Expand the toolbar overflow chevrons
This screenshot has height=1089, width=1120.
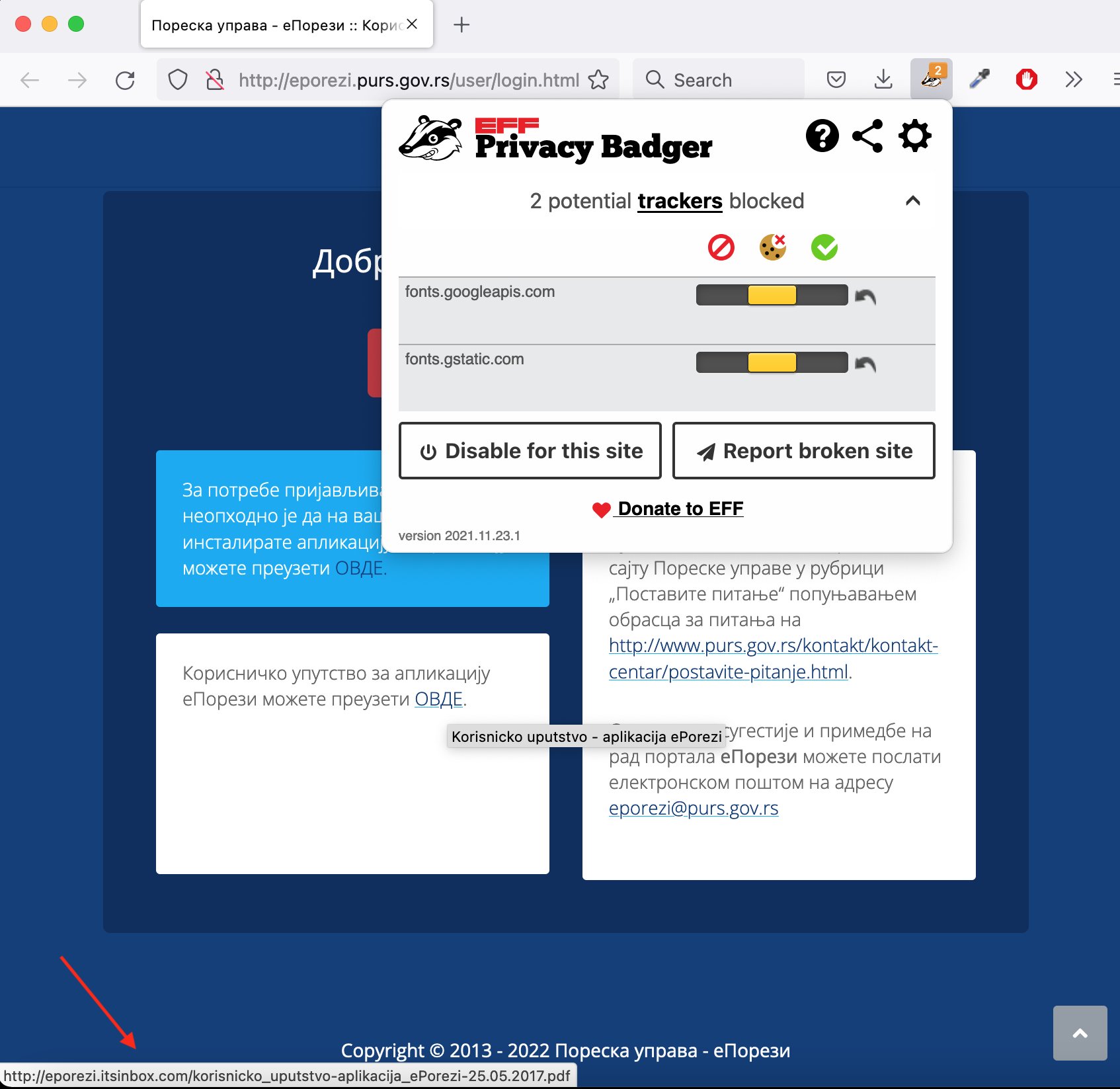pyautogui.click(x=1074, y=80)
